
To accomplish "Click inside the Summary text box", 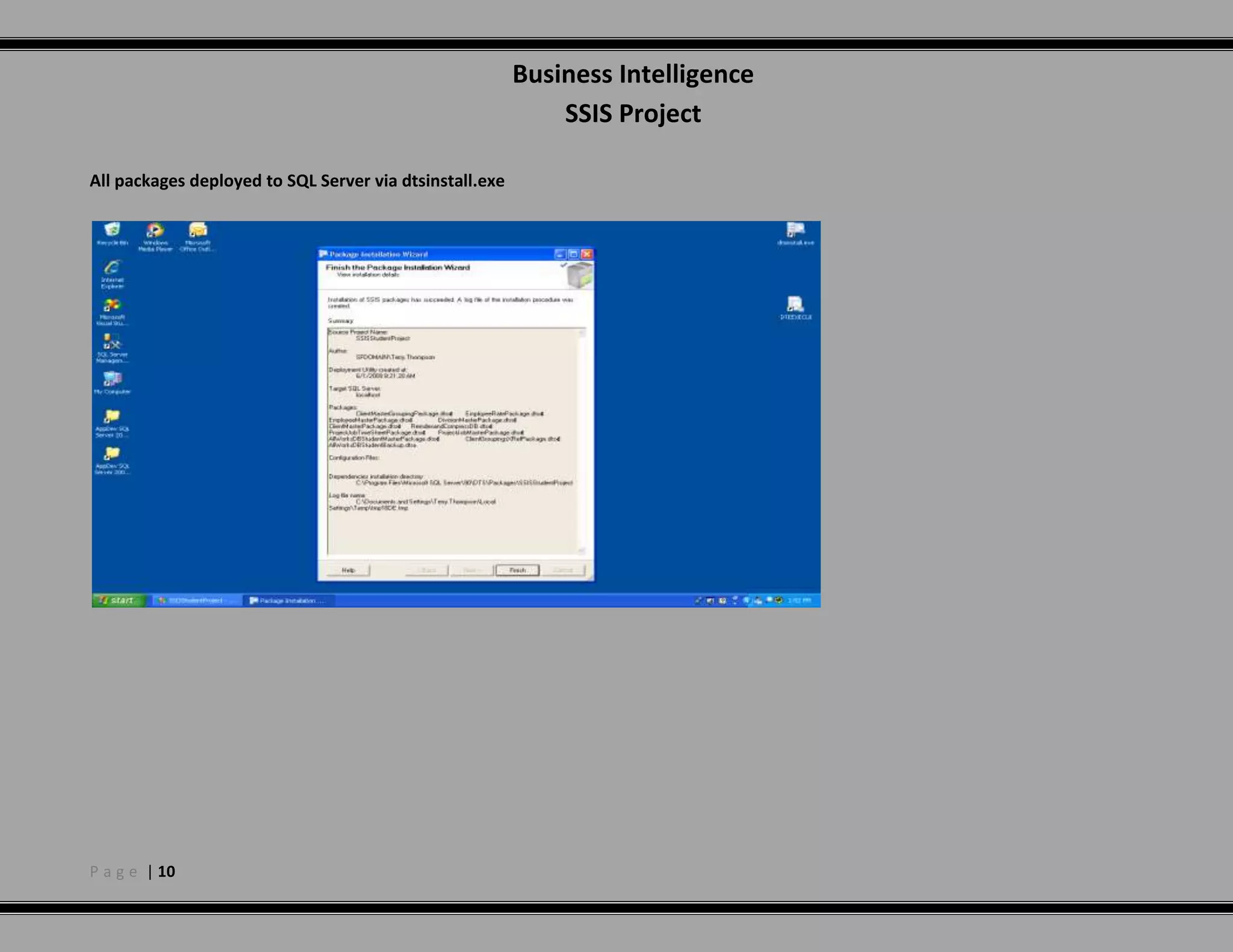I will pos(452,530).
